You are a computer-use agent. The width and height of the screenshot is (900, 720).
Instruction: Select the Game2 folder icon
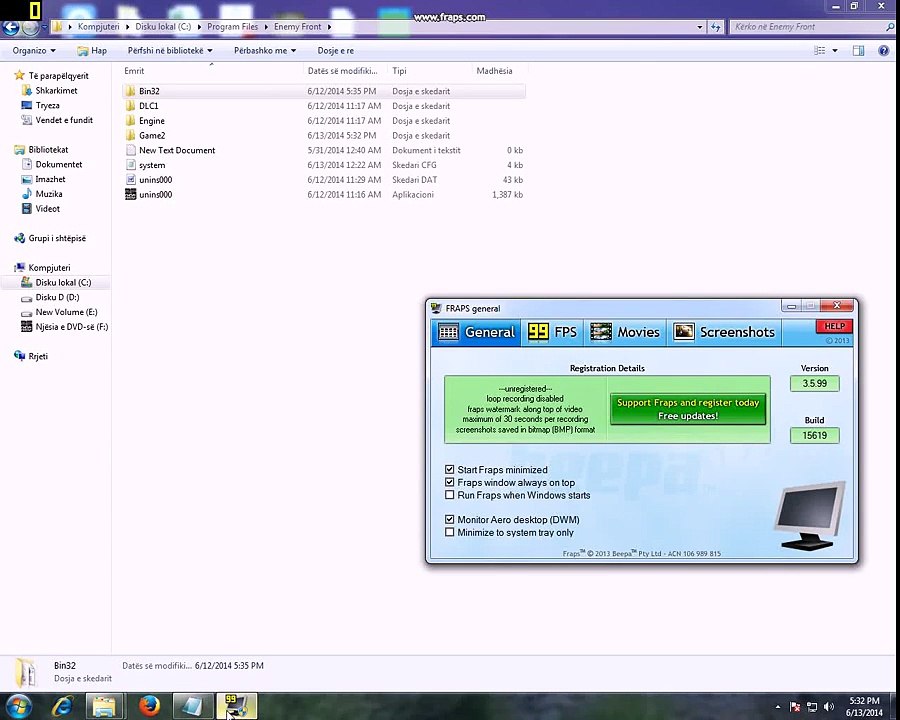[x=130, y=136]
